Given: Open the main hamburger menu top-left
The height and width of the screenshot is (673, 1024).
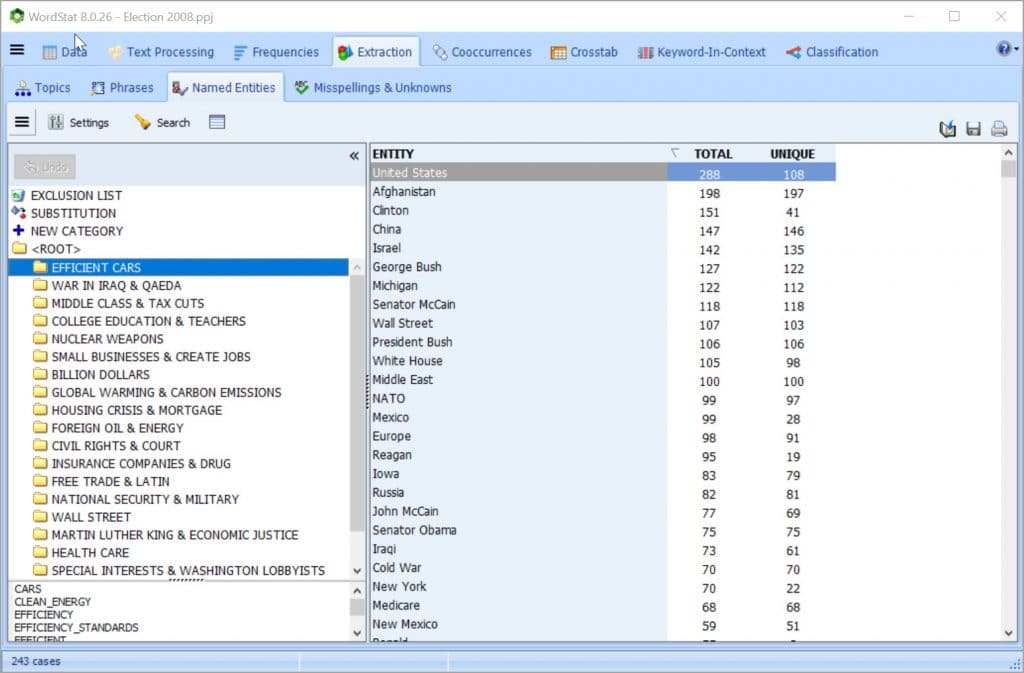Looking at the screenshot, I should [x=17, y=50].
